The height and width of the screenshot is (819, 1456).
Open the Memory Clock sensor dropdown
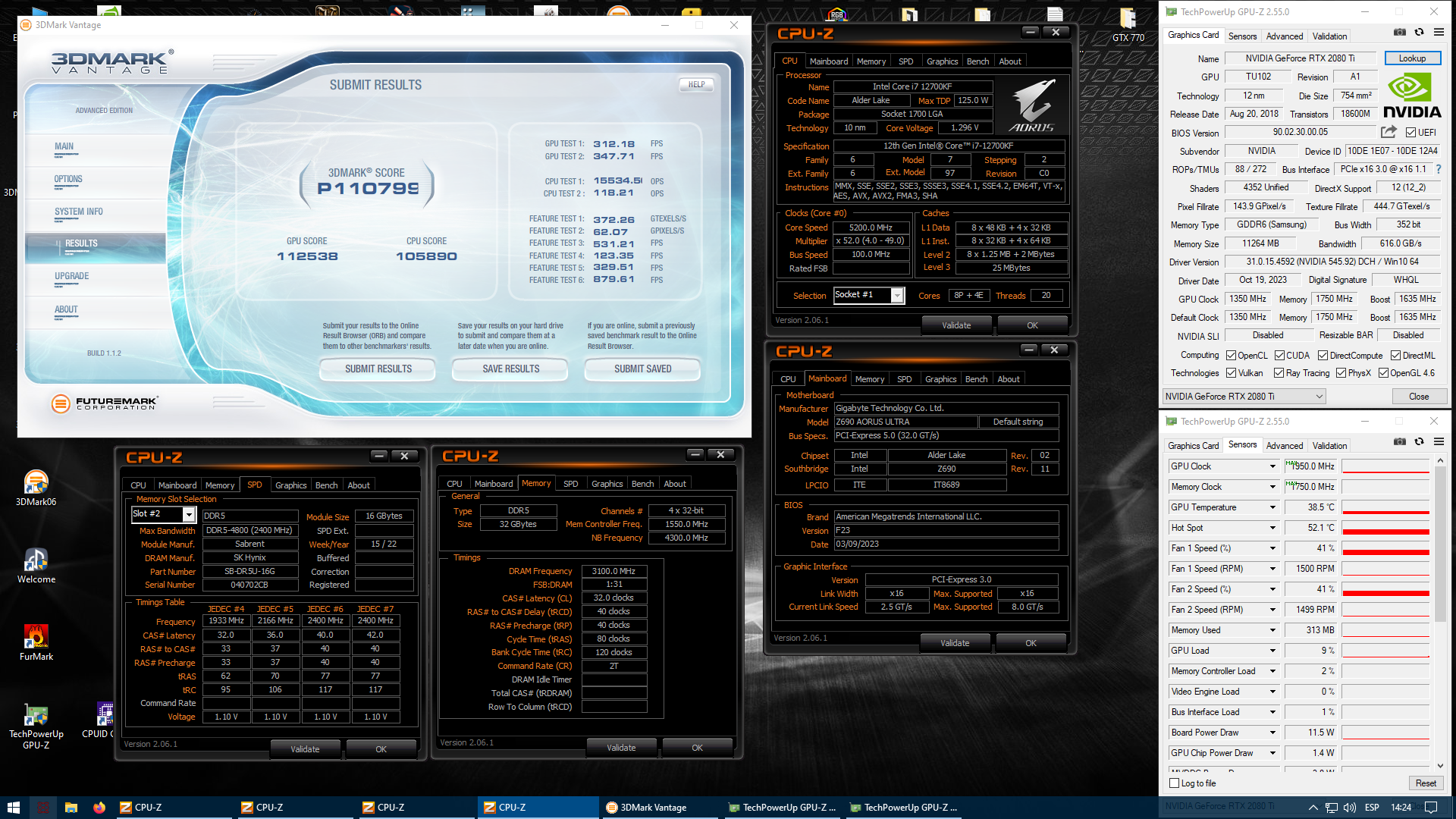(1272, 487)
